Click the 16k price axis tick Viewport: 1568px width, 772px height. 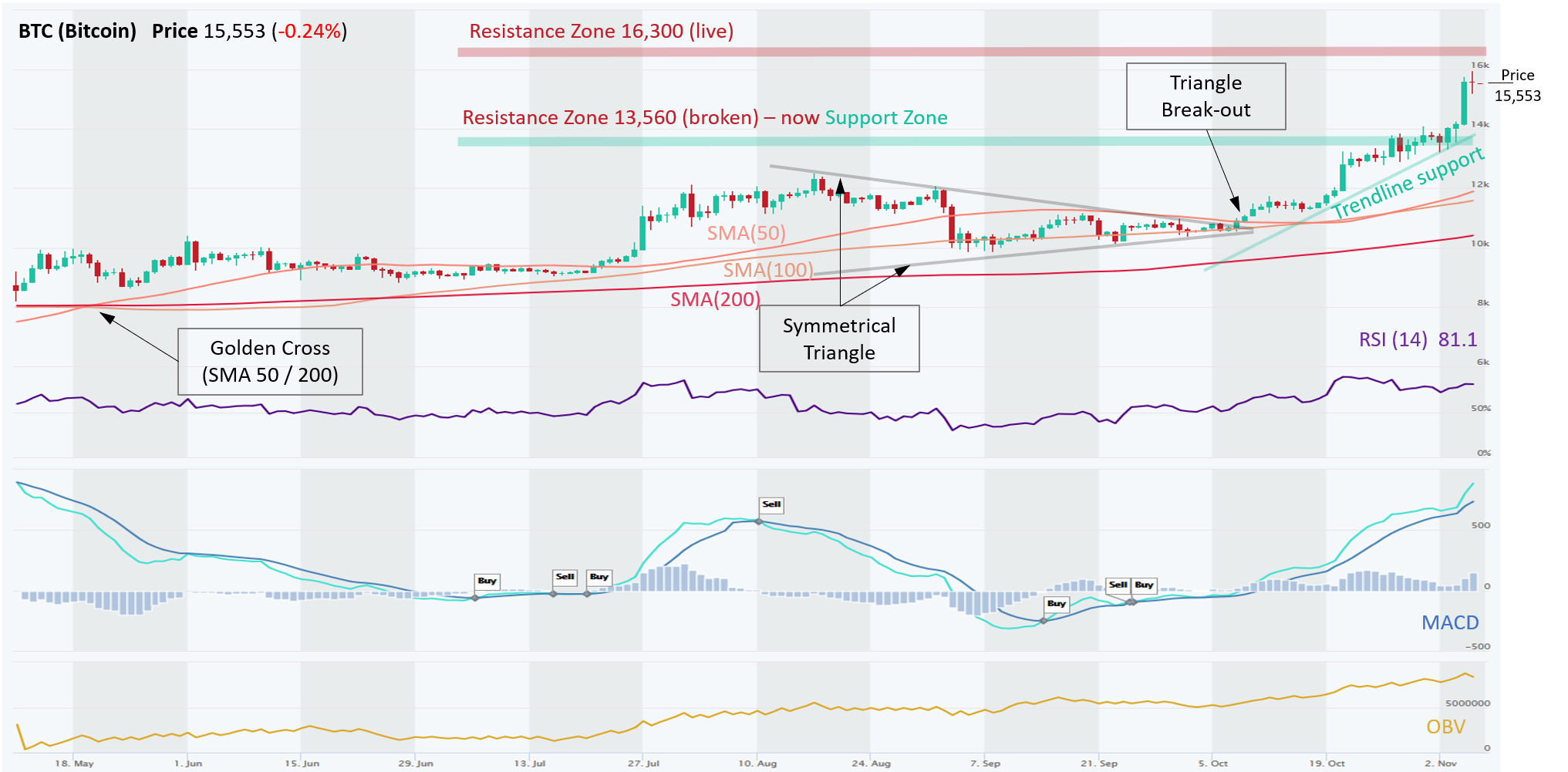click(1480, 66)
